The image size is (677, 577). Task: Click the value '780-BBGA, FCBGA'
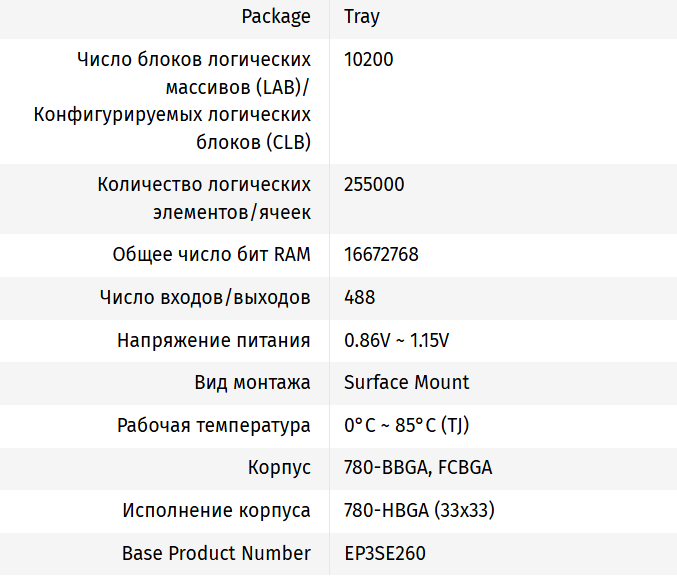tap(417, 468)
